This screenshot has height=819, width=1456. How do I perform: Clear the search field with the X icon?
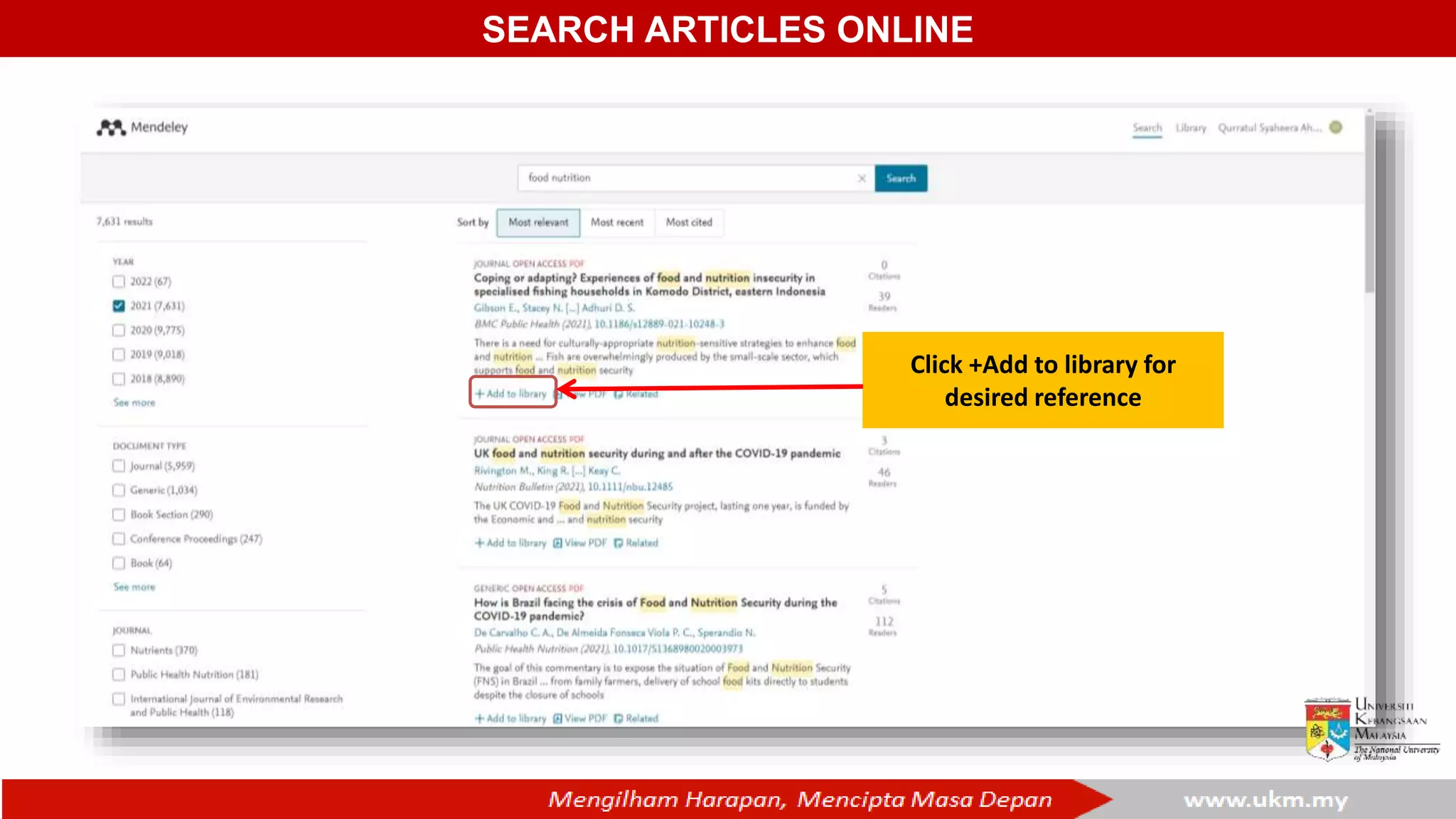point(862,178)
